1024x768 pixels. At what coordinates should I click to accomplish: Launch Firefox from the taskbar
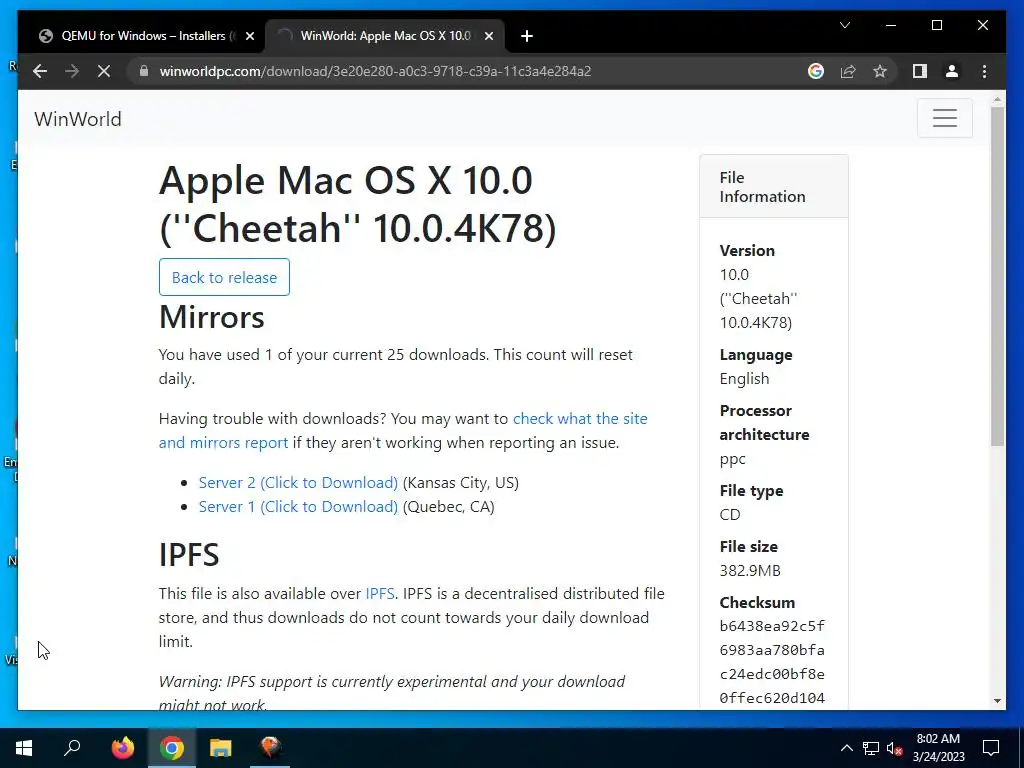tap(122, 748)
